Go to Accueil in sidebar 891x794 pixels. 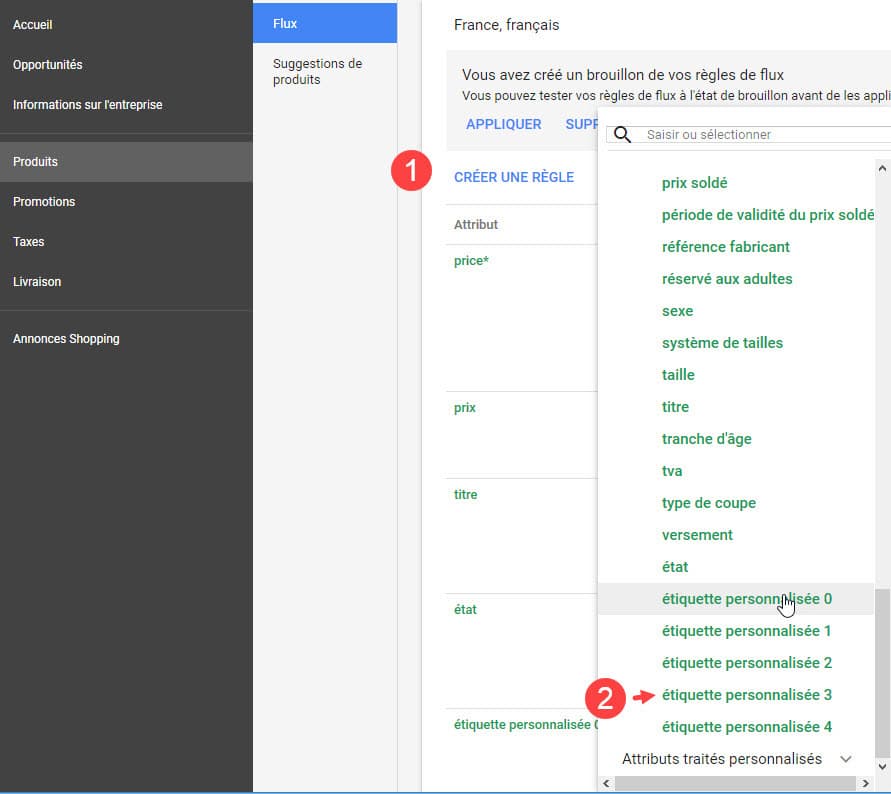[33, 25]
